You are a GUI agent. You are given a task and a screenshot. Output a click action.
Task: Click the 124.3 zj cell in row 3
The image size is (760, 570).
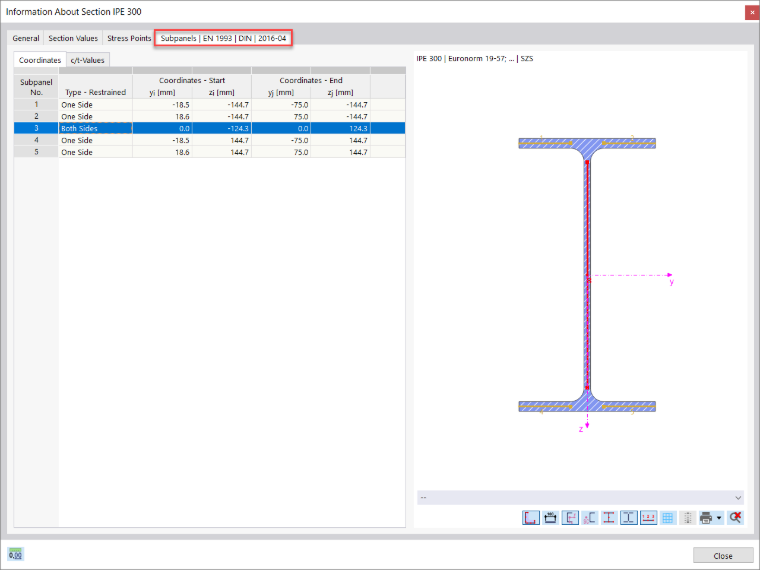coord(340,128)
